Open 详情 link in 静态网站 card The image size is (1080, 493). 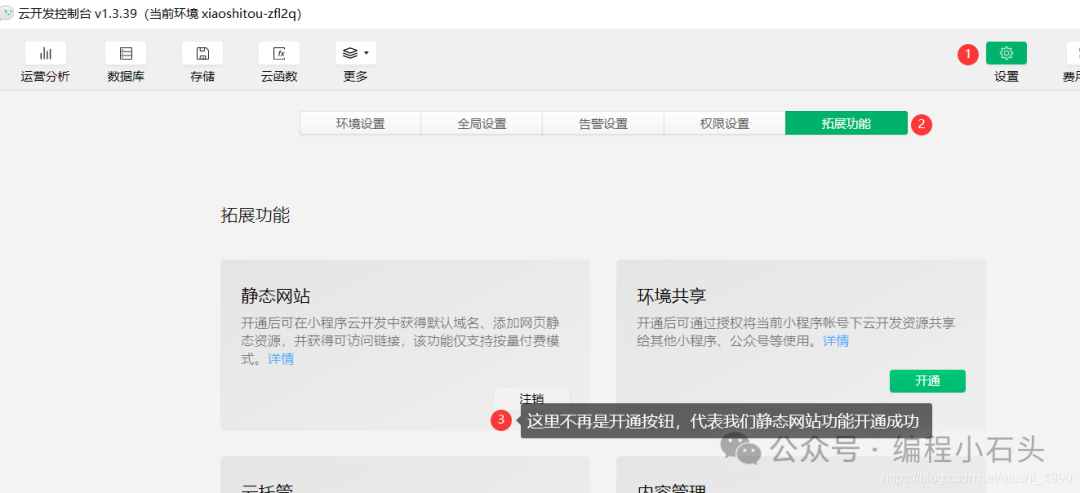281,359
